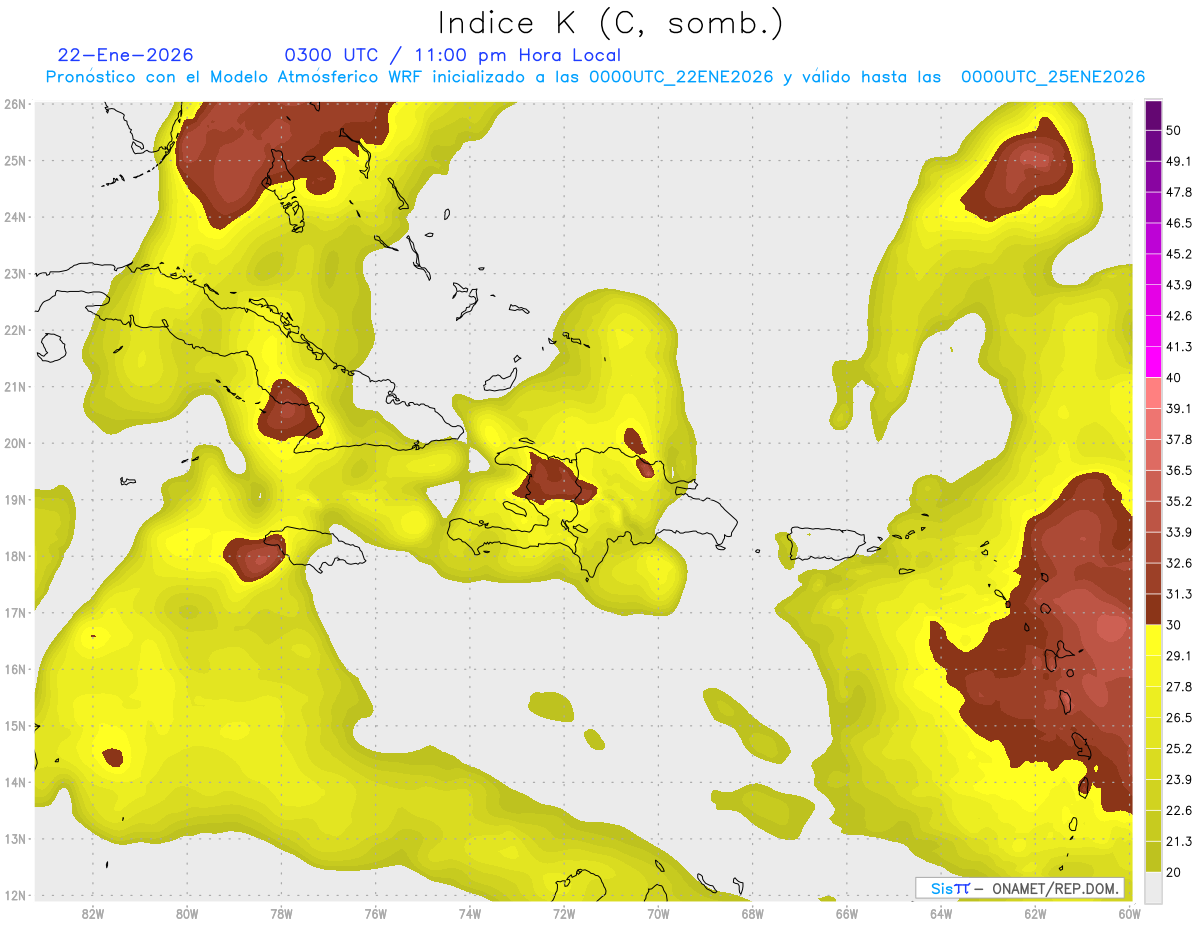Click the latitude label "16N"

(15, 669)
